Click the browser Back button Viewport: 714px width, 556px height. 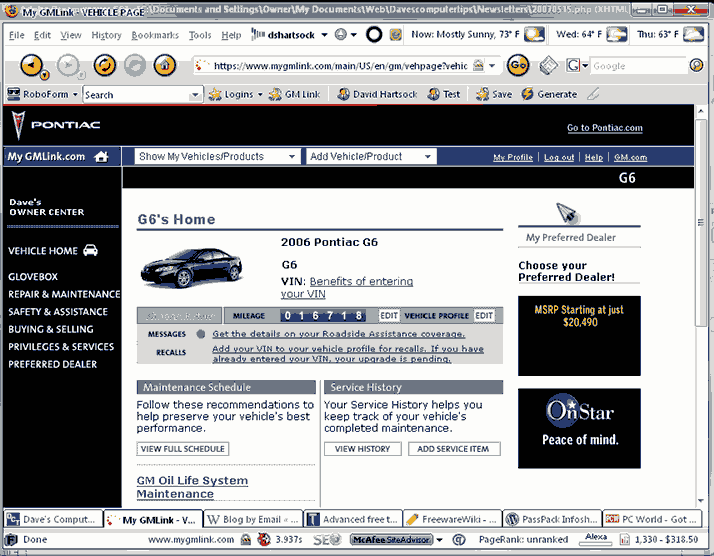pos(31,65)
